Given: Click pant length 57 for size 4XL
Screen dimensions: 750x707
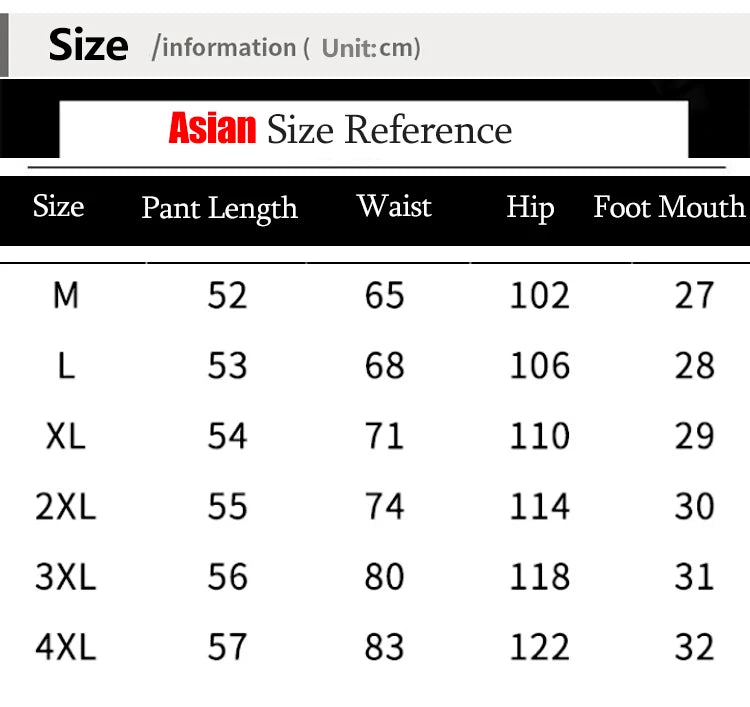Looking at the screenshot, I should point(227,647).
